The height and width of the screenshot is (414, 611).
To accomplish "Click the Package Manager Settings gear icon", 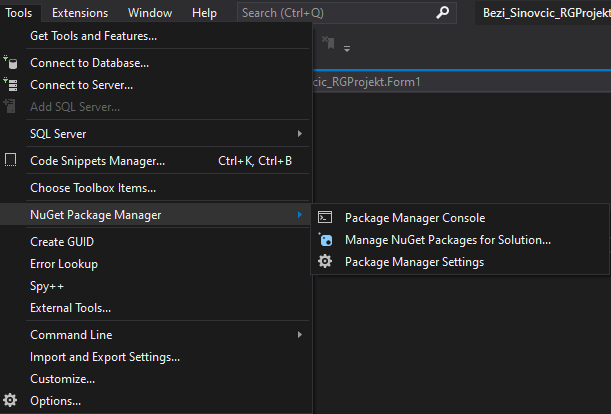I will 325,261.
